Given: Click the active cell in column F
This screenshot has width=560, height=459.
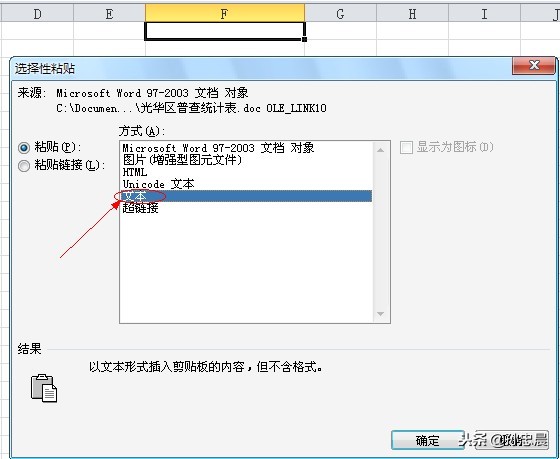Looking at the screenshot, I should tap(225, 31).
